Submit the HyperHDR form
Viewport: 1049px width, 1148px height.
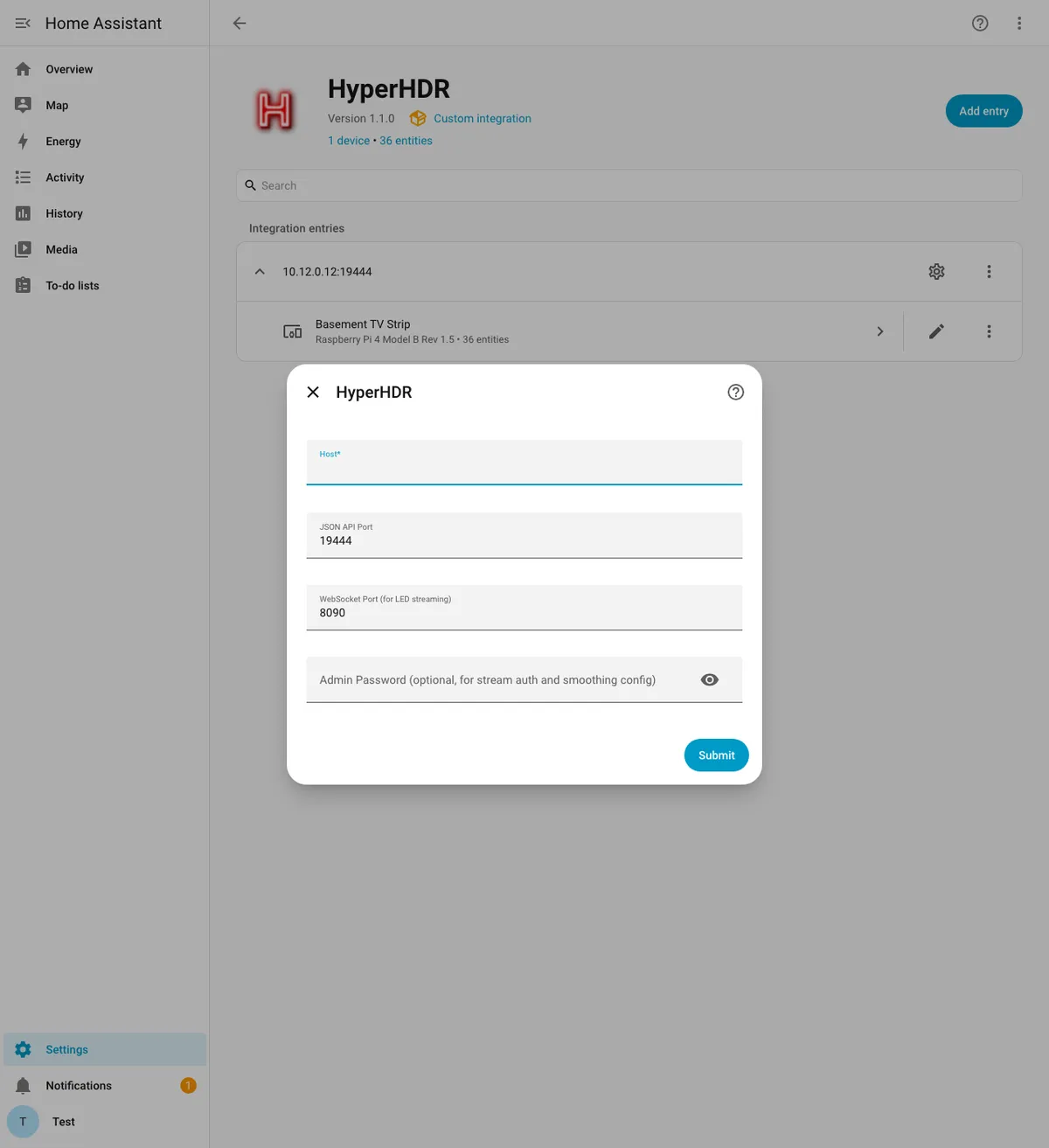tap(716, 755)
